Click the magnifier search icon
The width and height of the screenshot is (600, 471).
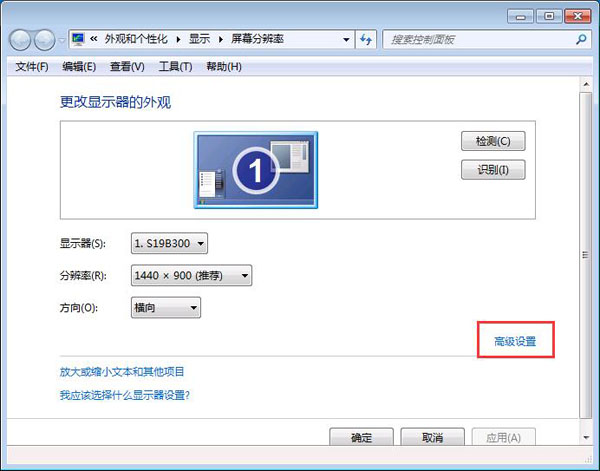(581, 39)
